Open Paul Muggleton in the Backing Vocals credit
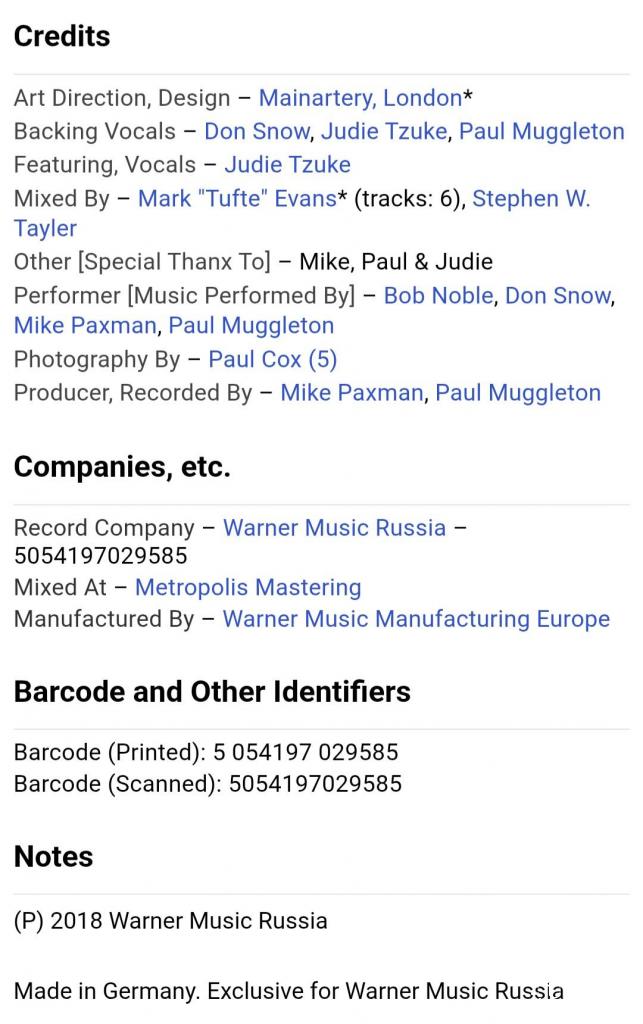643x1024 pixels. pyautogui.click(x=541, y=131)
